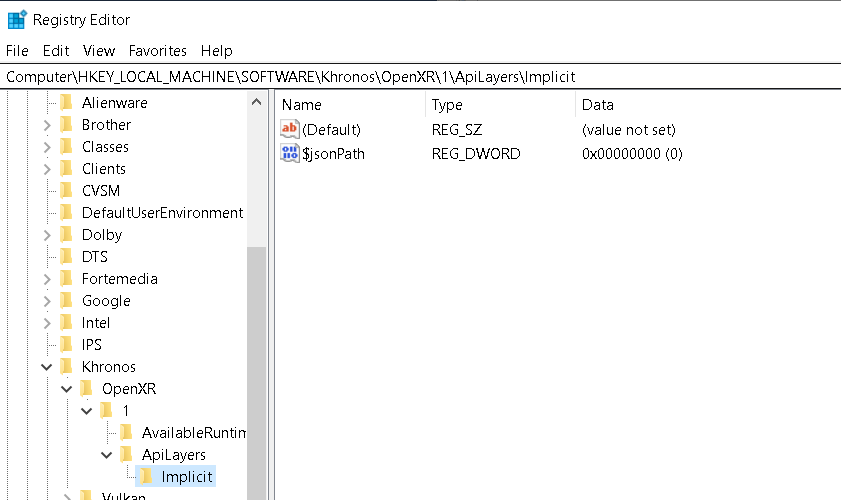This screenshot has width=841, height=500.
Task: Collapse the ApiLayers tree node
Action: 107,455
